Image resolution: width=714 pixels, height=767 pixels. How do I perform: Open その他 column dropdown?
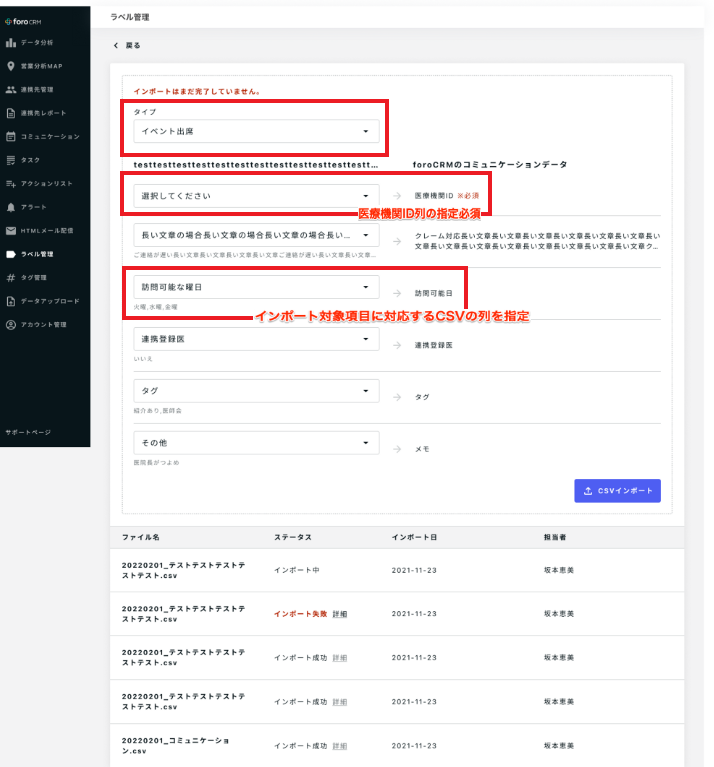256,443
